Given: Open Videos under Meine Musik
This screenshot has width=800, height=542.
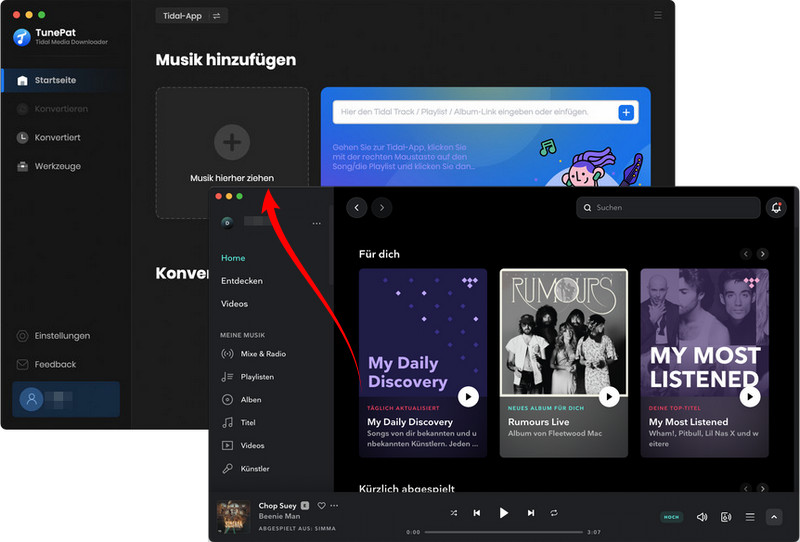Looking at the screenshot, I should tap(243, 446).
